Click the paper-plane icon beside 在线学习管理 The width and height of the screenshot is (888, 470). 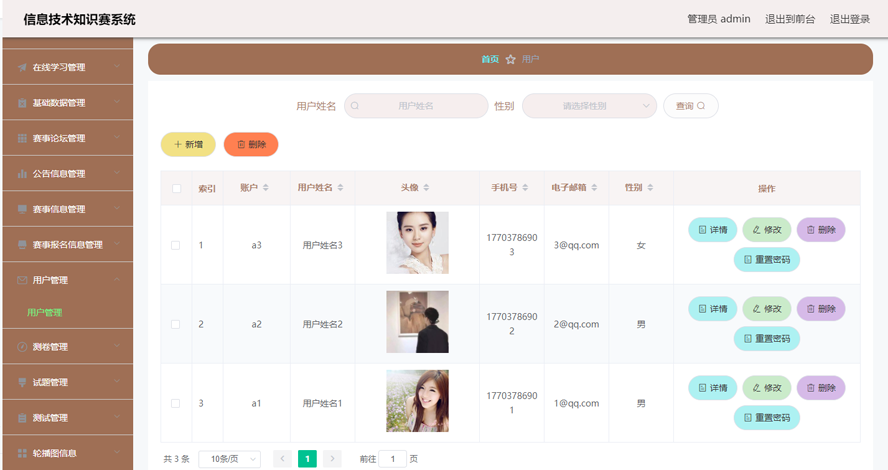pos(22,67)
